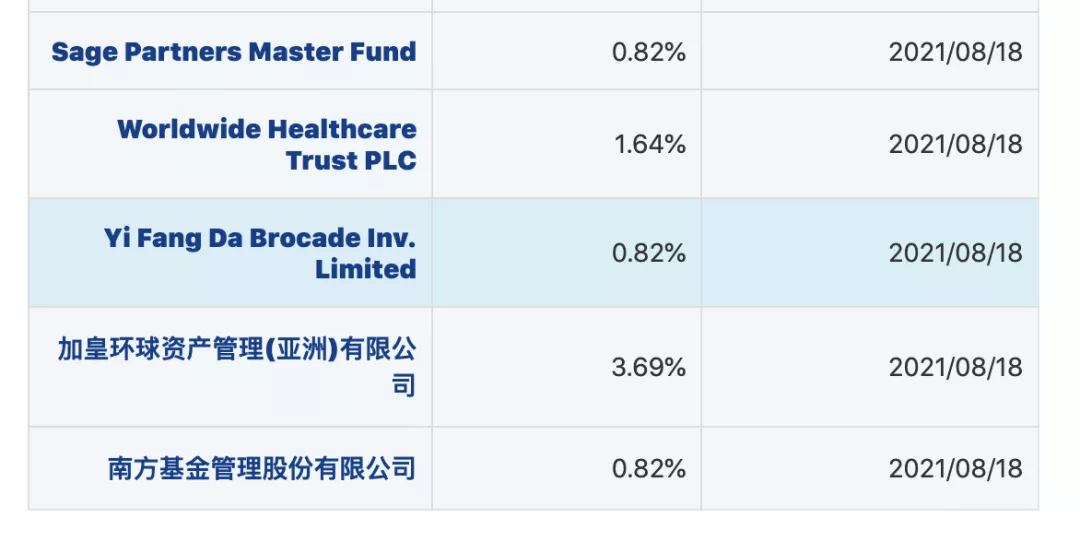Click the Worldwide Healthcare Trust PLC link
The height and width of the screenshot is (553, 1080).
point(267,144)
